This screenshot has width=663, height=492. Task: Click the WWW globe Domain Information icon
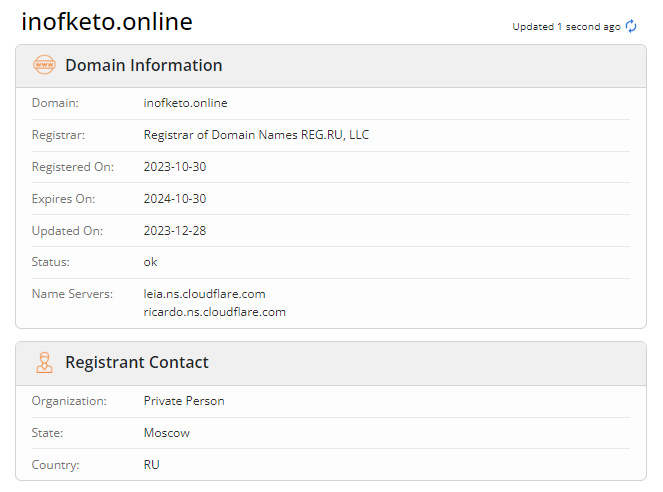click(x=44, y=65)
